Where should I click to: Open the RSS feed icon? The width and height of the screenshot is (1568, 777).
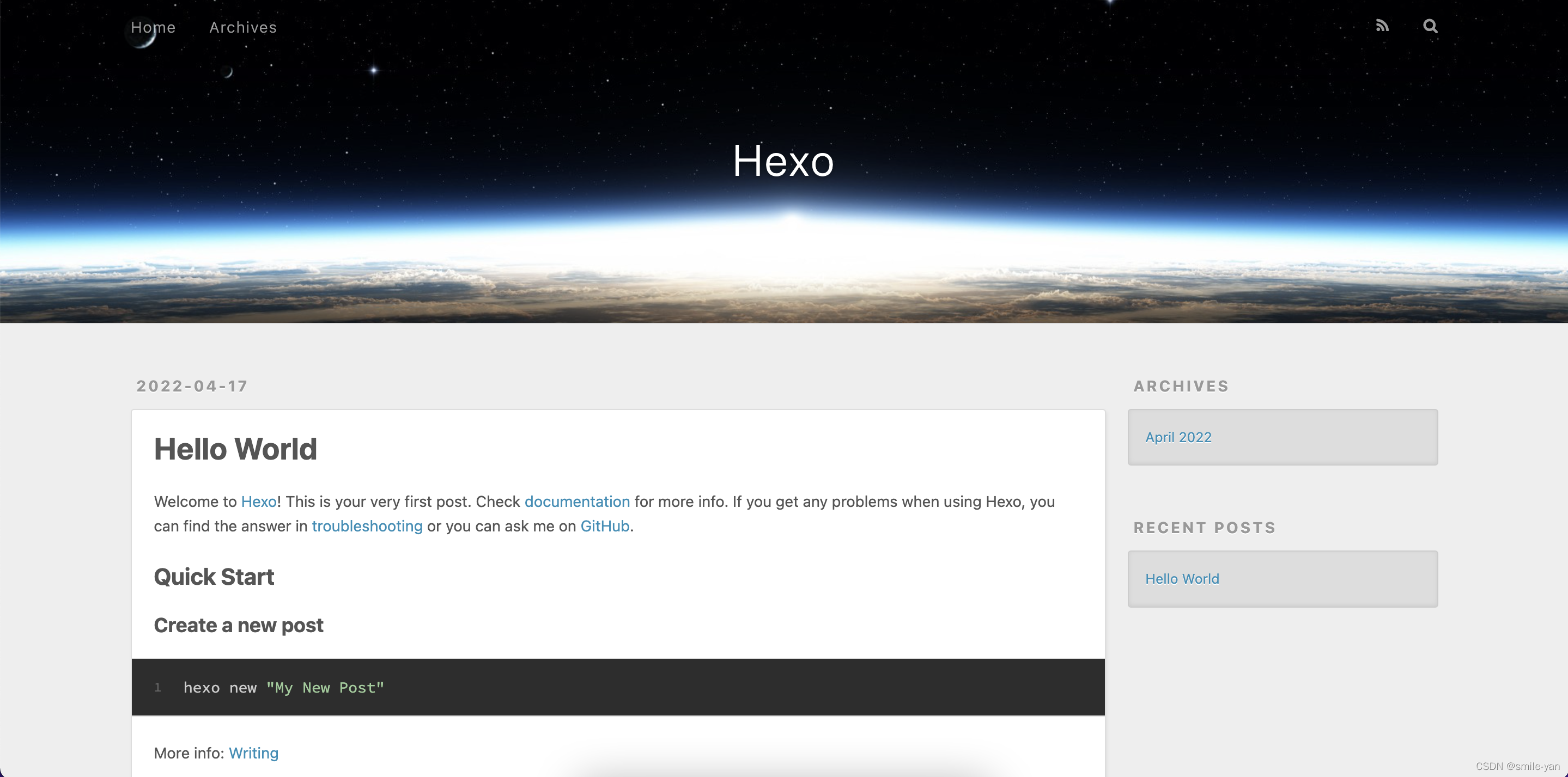click(x=1382, y=26)
